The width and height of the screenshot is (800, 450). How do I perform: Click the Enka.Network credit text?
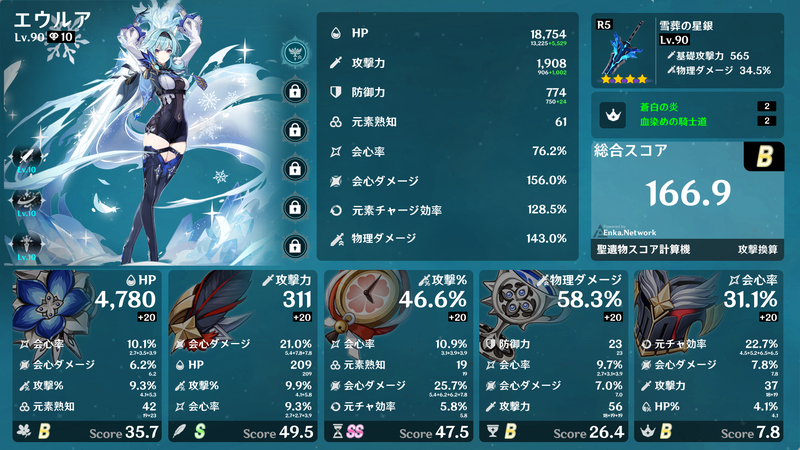[x=630, y=233]
